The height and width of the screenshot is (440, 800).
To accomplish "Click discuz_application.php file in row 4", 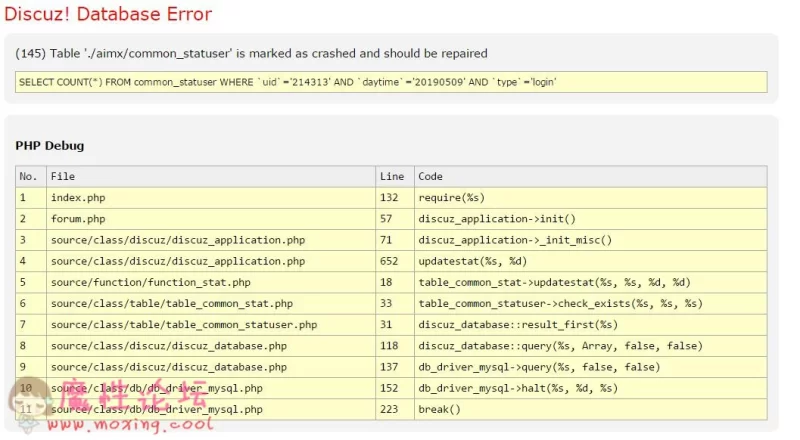I will 211,261.
